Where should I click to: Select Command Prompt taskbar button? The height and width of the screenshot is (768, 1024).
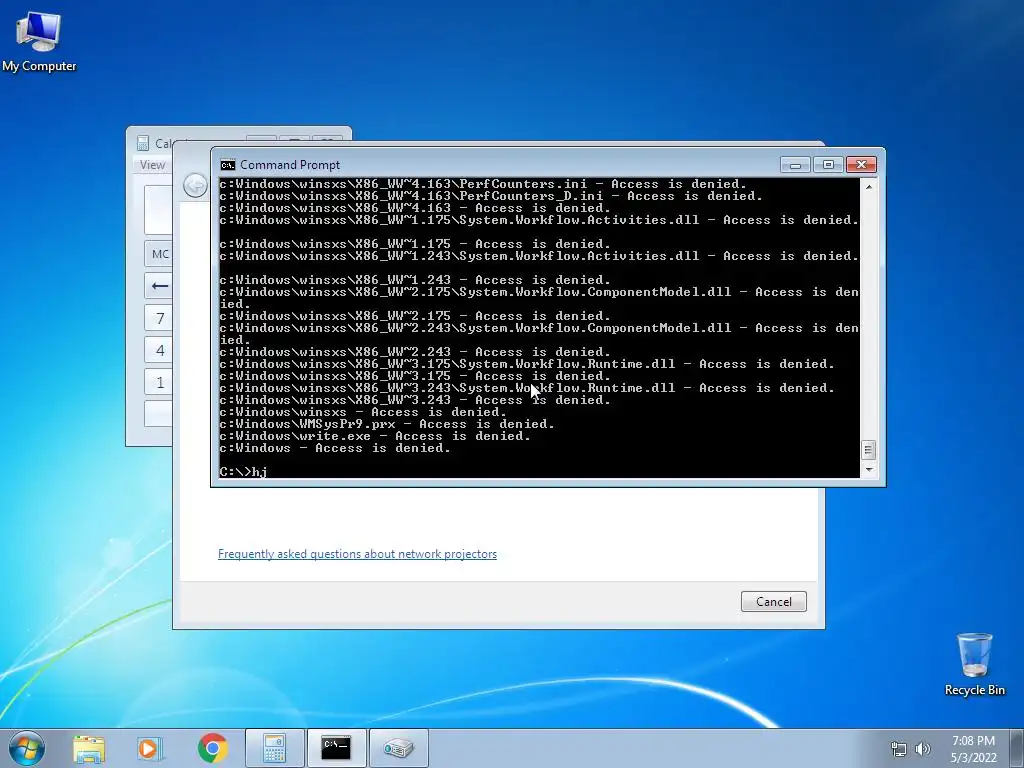point(336,748)
